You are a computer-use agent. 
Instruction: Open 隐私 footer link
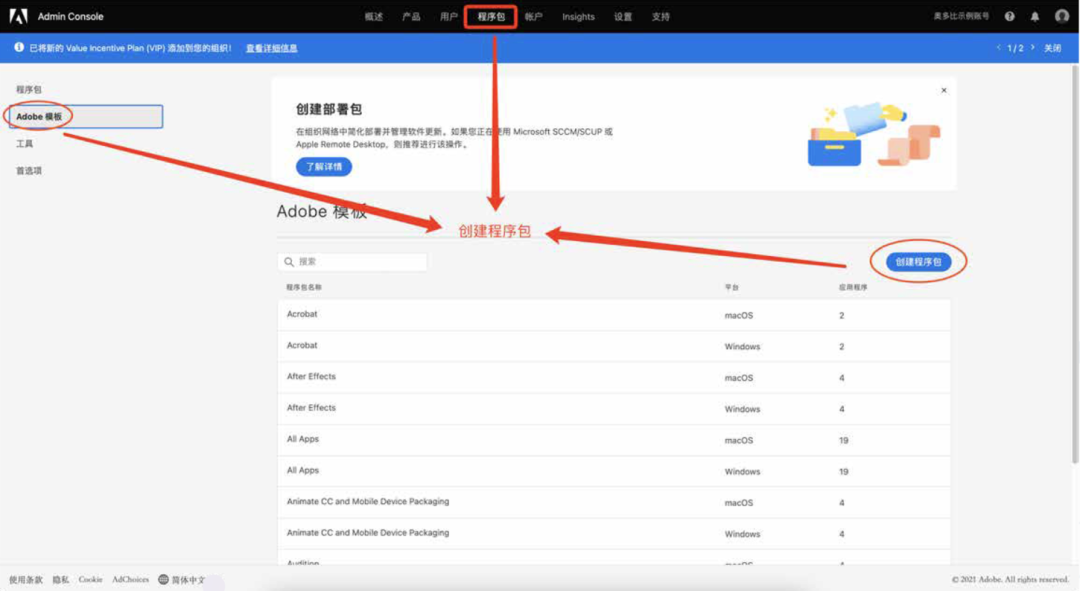coord(61,579)
